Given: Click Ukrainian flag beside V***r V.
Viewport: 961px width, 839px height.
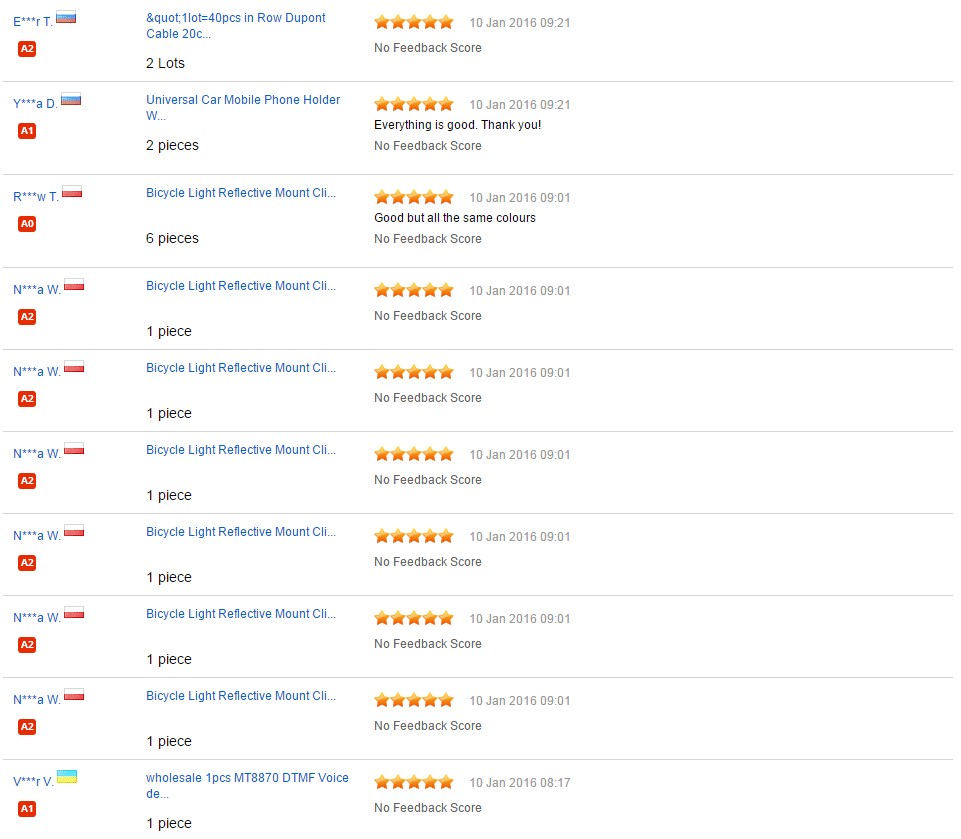Looking at the screenshot, I should [67, 777].
